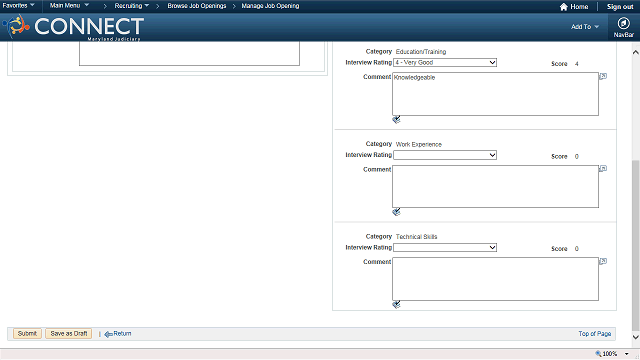Click the Return arrow icon
Viewport: 640px width, 360px height.
(108, 334)
